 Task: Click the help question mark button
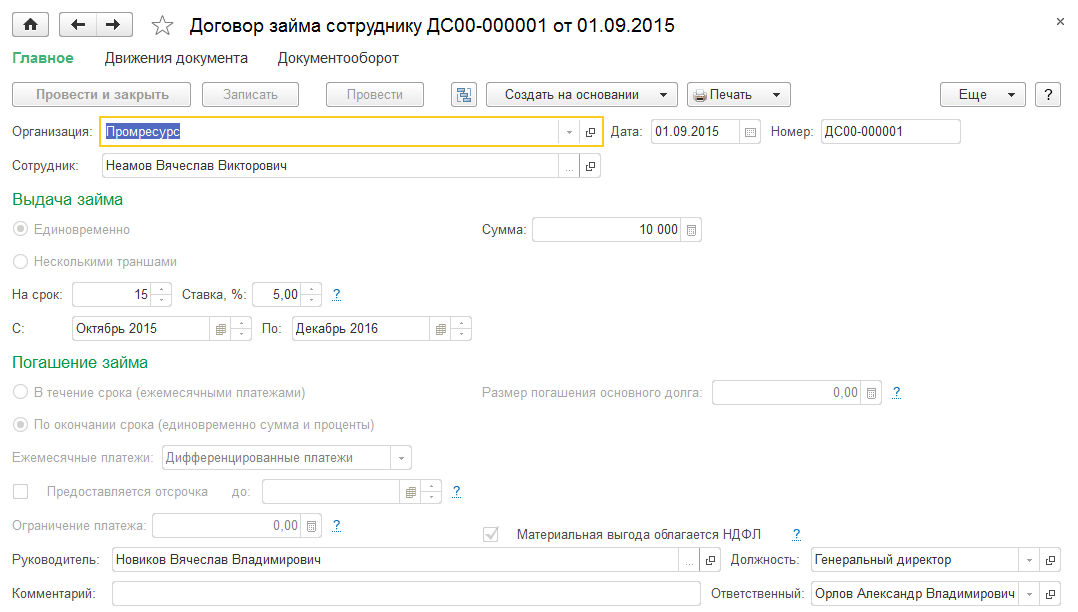coord(1048,95)
